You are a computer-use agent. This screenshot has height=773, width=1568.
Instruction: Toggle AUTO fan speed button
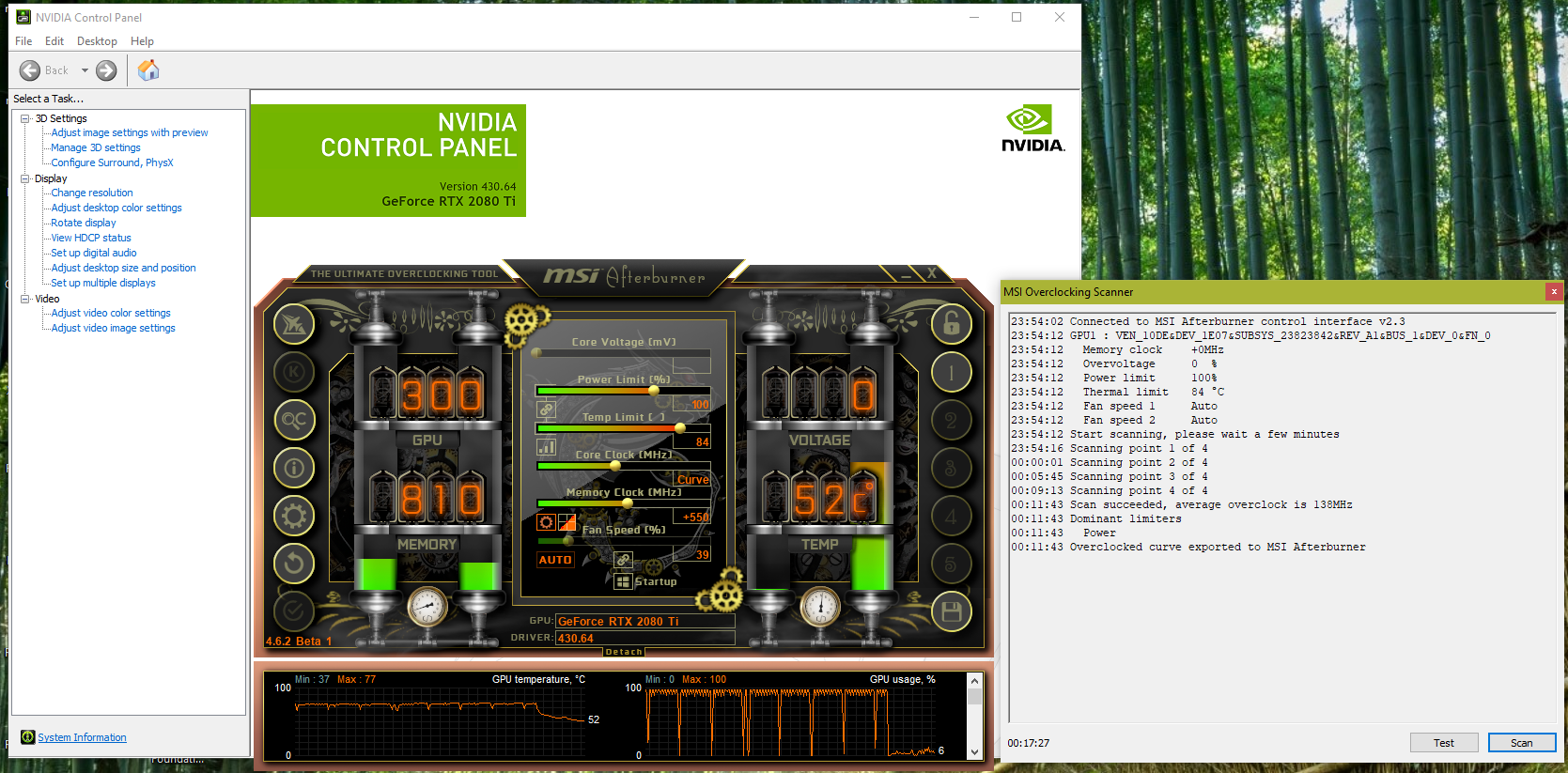click(555, 560)
